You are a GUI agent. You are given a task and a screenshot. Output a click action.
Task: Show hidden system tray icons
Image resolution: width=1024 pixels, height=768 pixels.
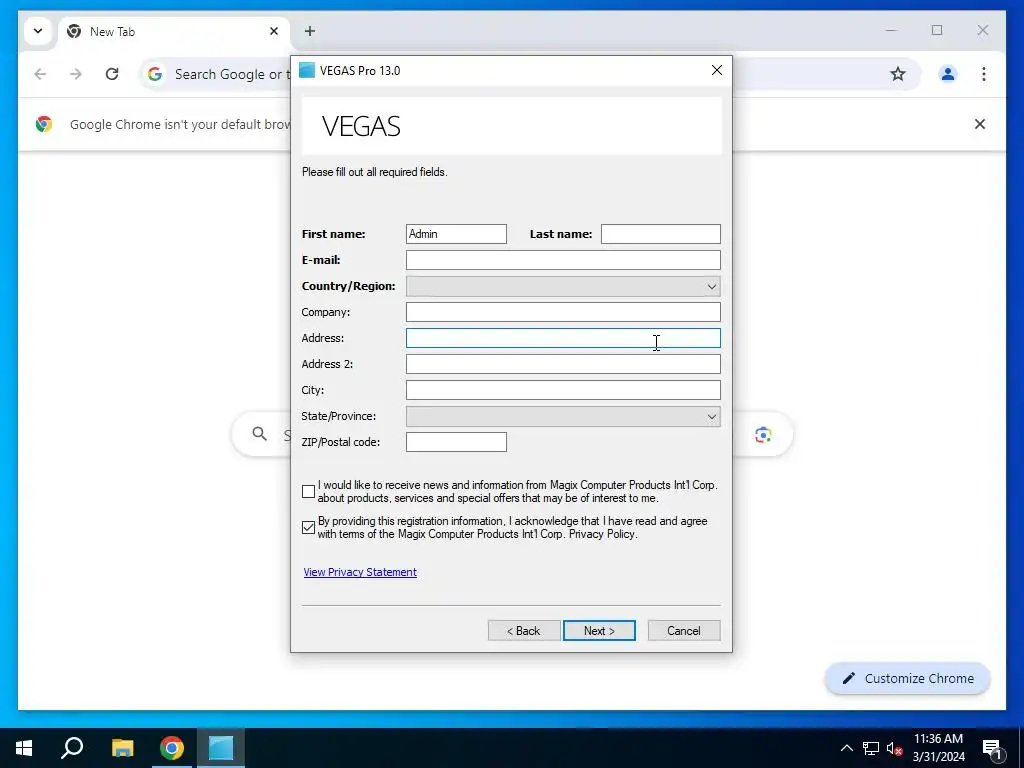pyautogui.click(x=846, y=748)
